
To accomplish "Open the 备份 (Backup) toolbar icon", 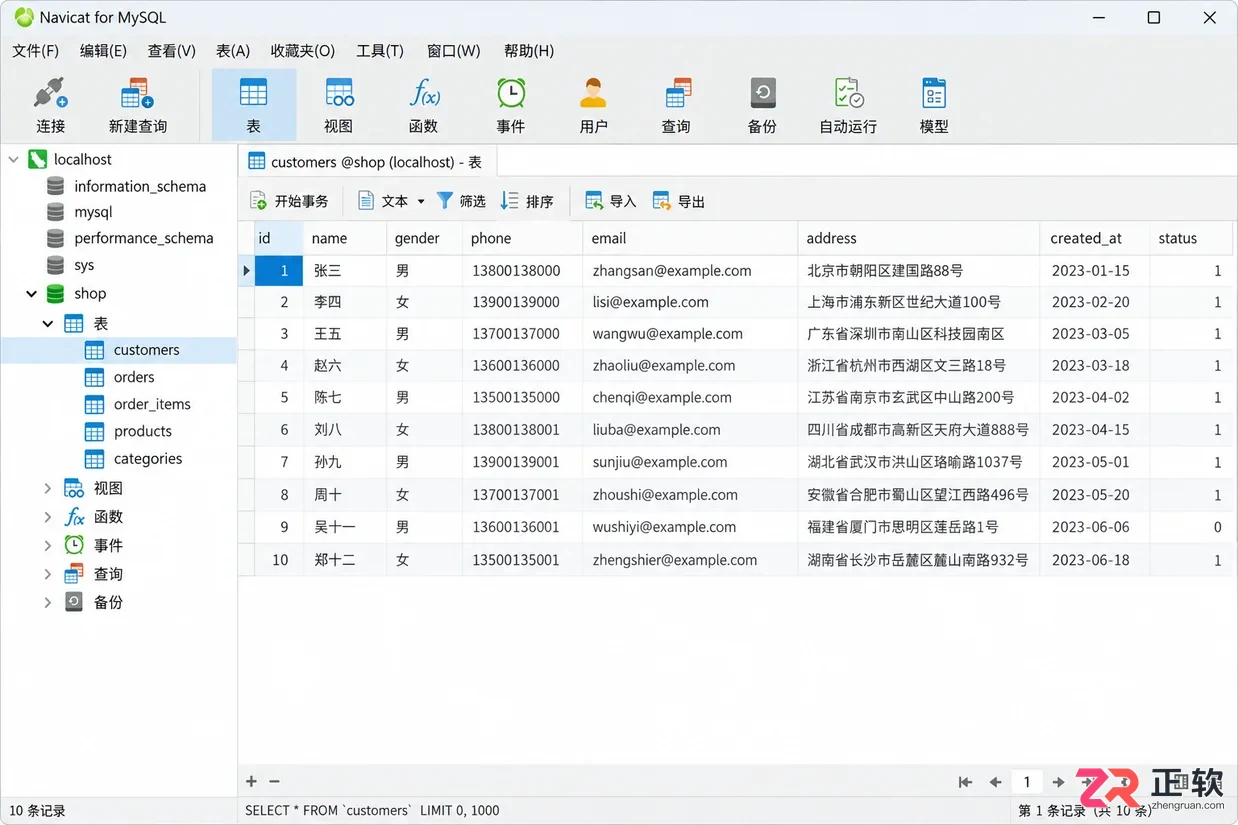I will [x=762, y=104].
